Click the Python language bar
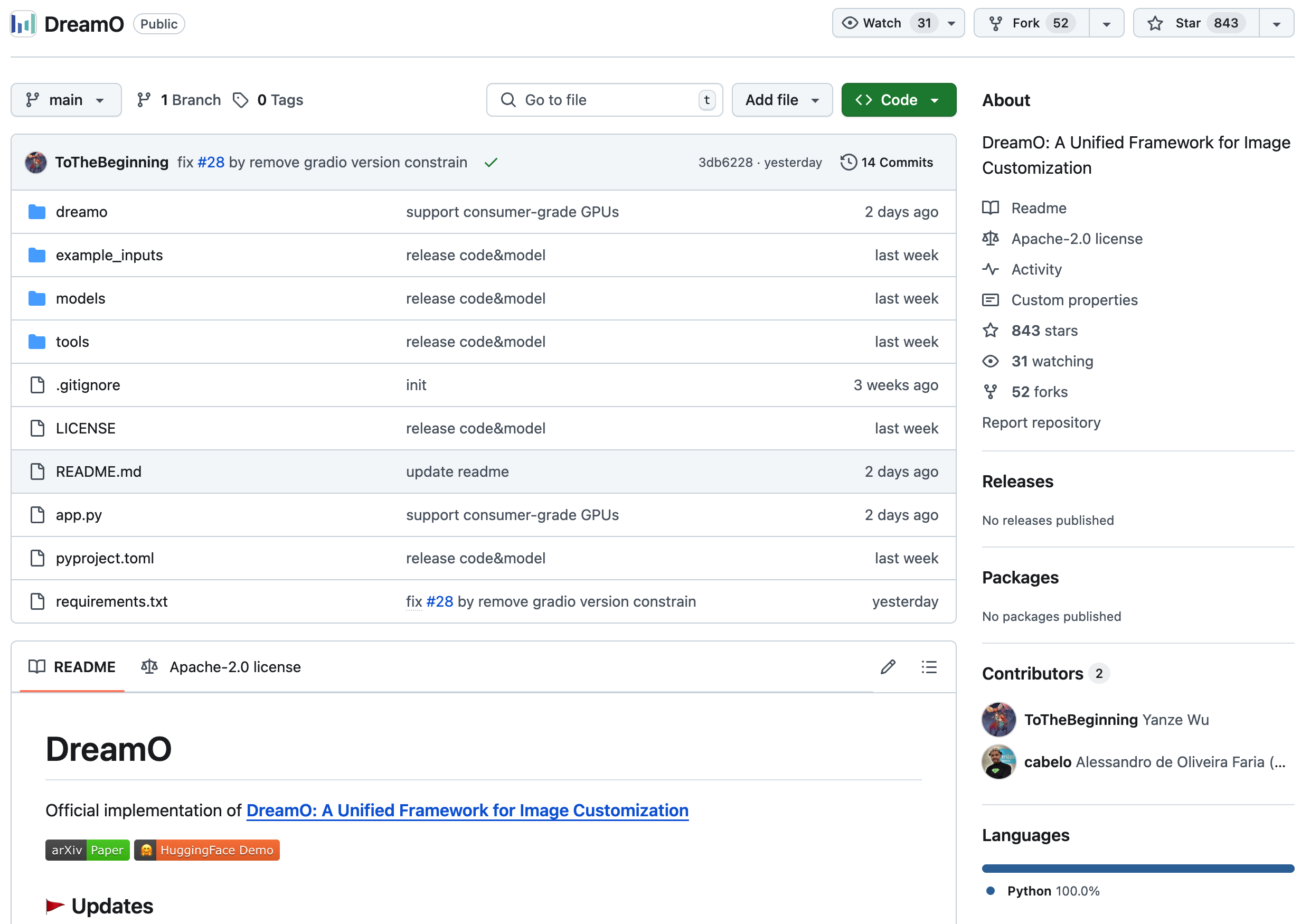 1137,868
